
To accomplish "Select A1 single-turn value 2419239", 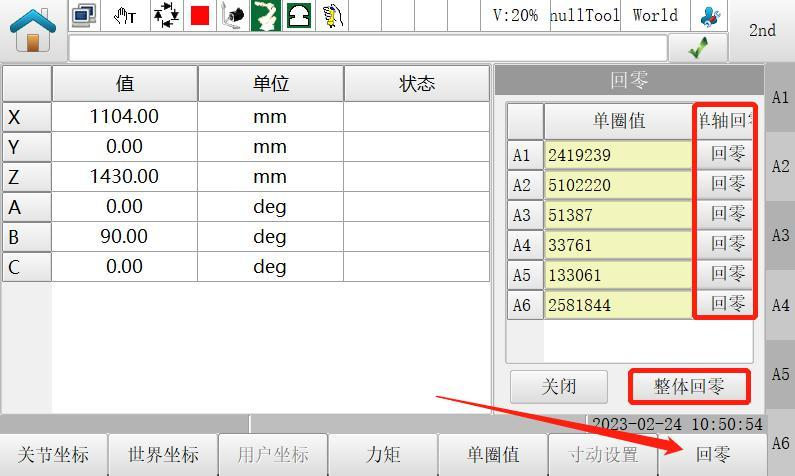I will point(619,155).
